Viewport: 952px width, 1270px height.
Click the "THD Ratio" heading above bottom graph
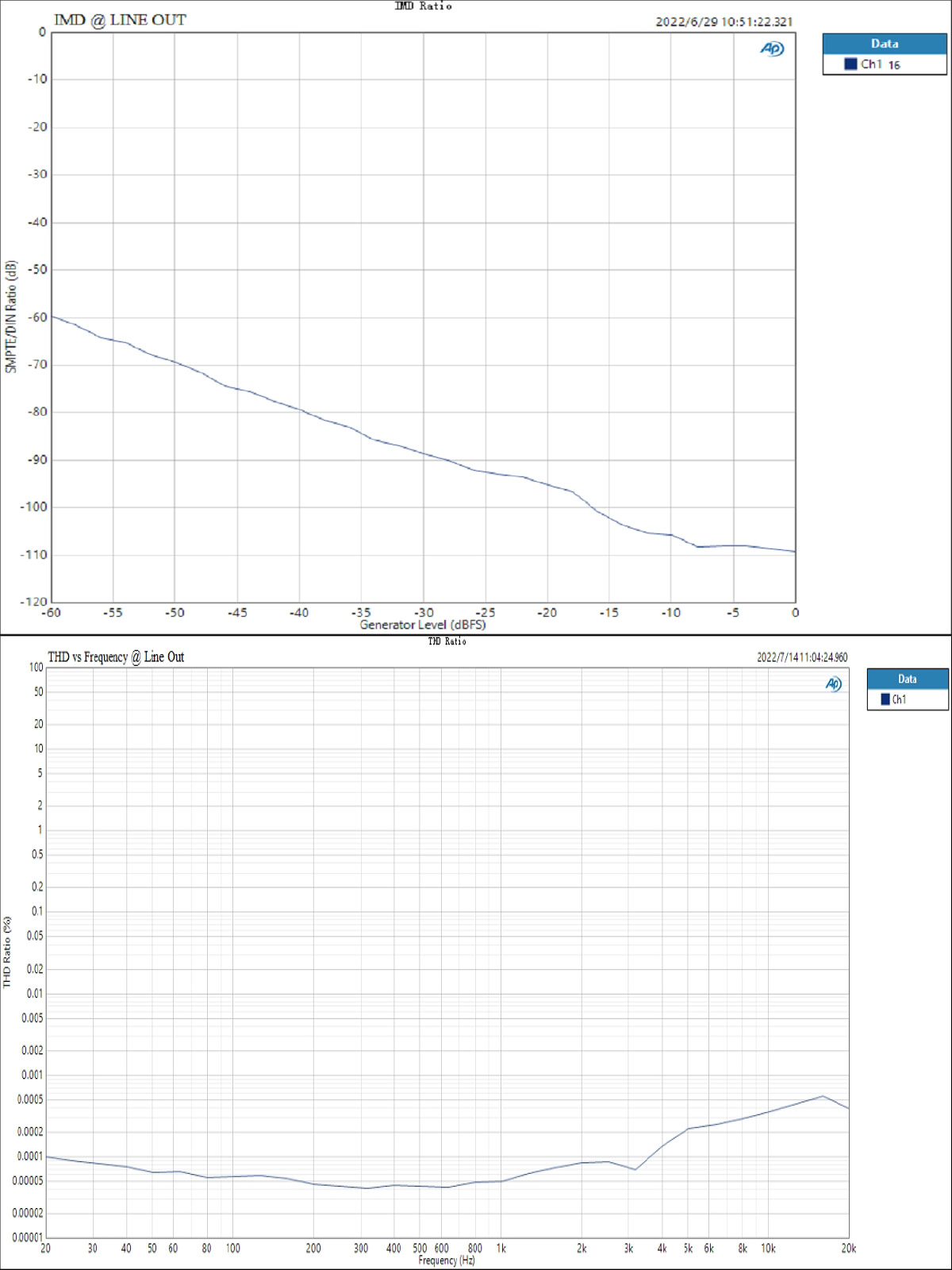click(x=447, y=641)
